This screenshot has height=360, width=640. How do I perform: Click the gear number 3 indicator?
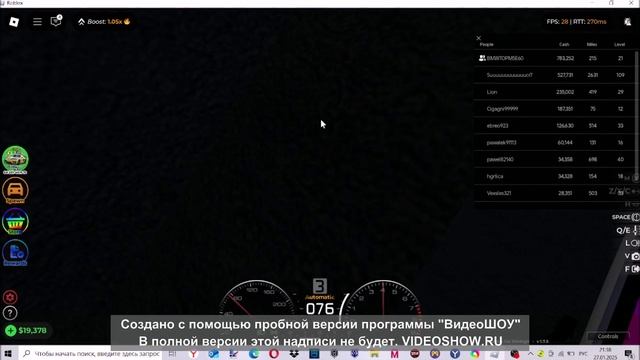click(x=320, y=286)
